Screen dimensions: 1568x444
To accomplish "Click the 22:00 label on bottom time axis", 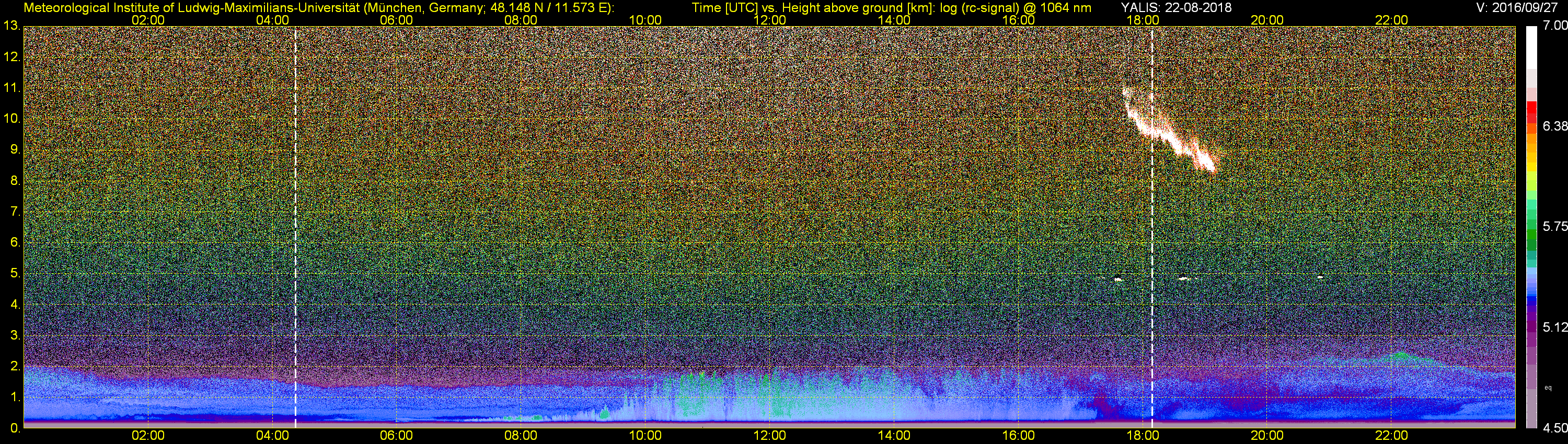I will (x=1391, y=436).
